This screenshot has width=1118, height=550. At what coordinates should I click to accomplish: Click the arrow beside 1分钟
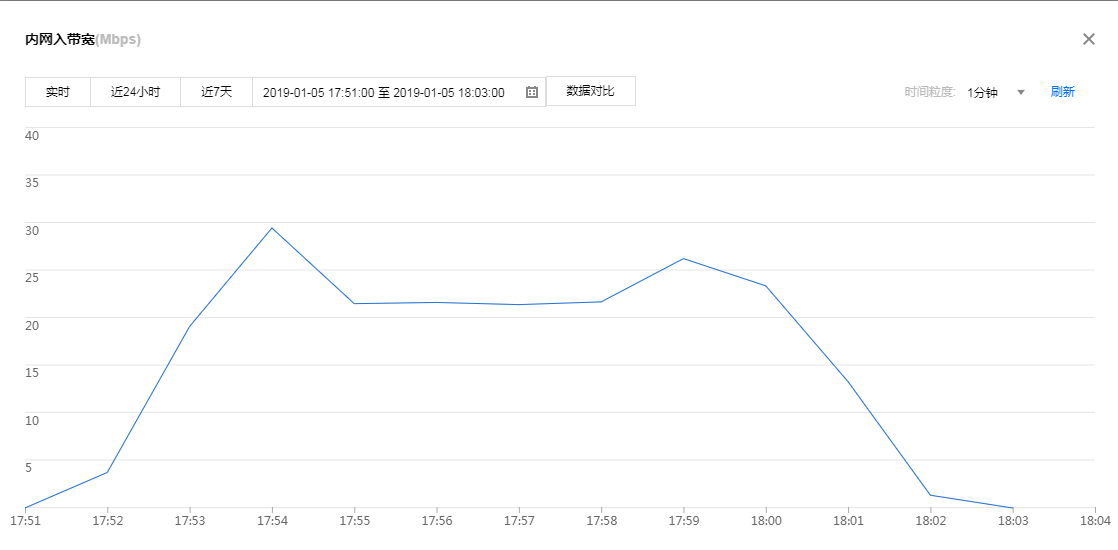1021,92
